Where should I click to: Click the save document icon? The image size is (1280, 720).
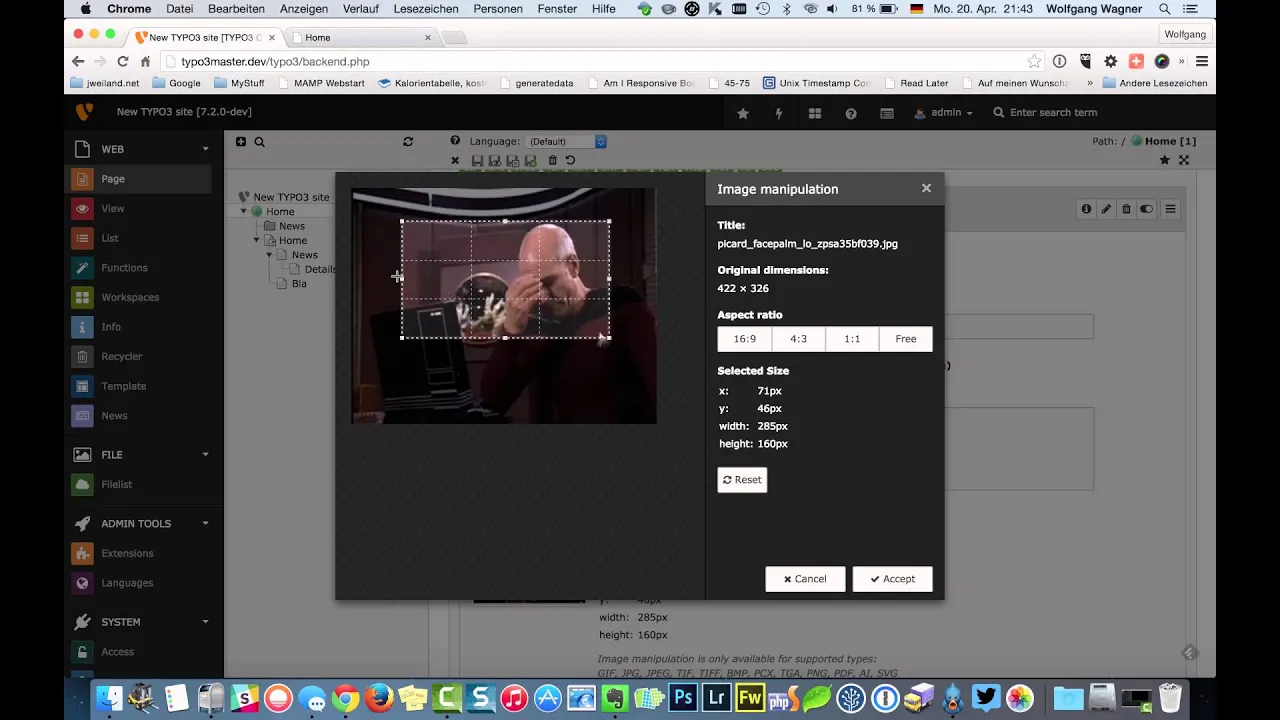pos(477,160)
